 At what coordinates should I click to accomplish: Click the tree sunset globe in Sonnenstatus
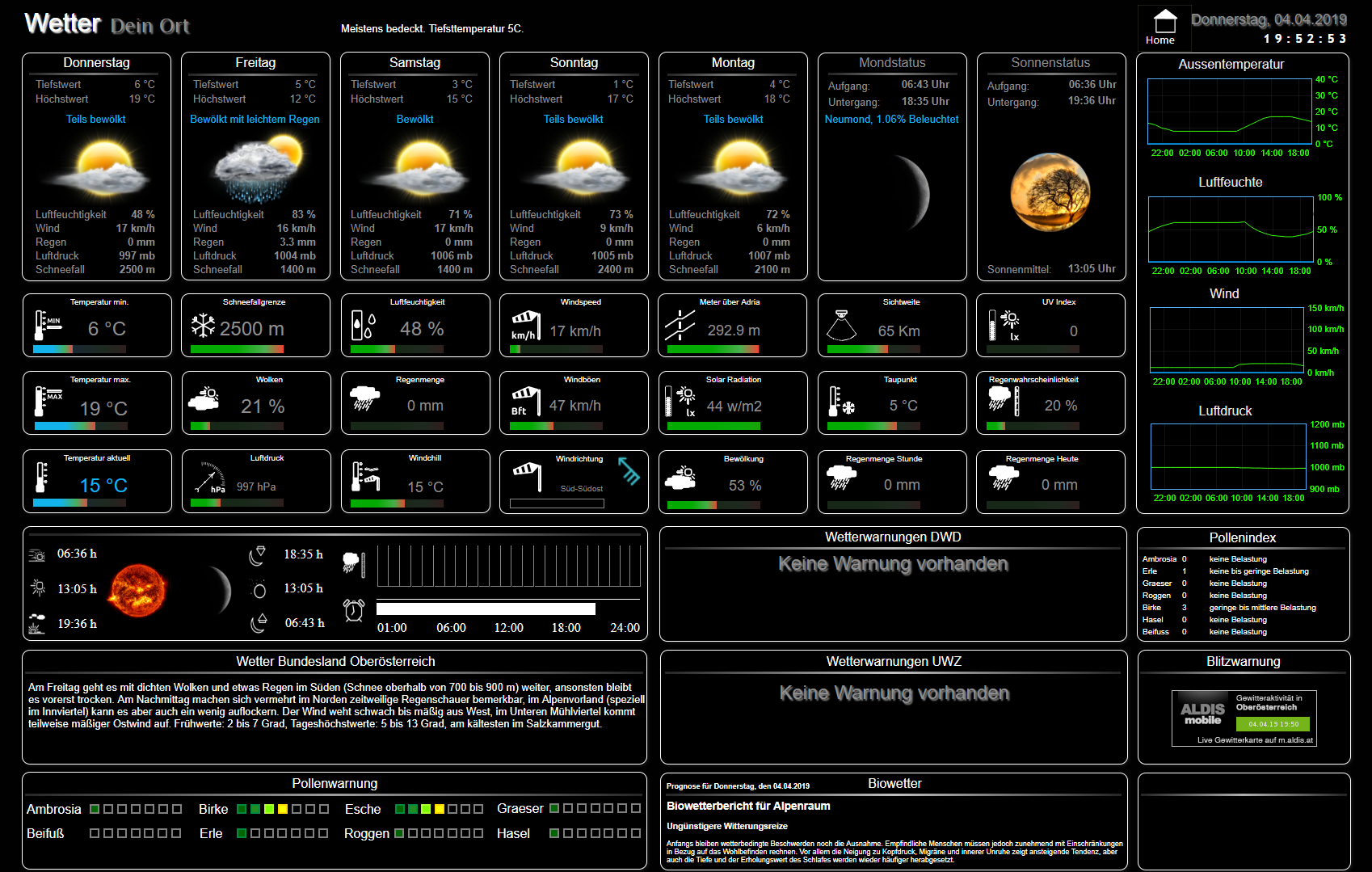click(x=1050, y=192)
